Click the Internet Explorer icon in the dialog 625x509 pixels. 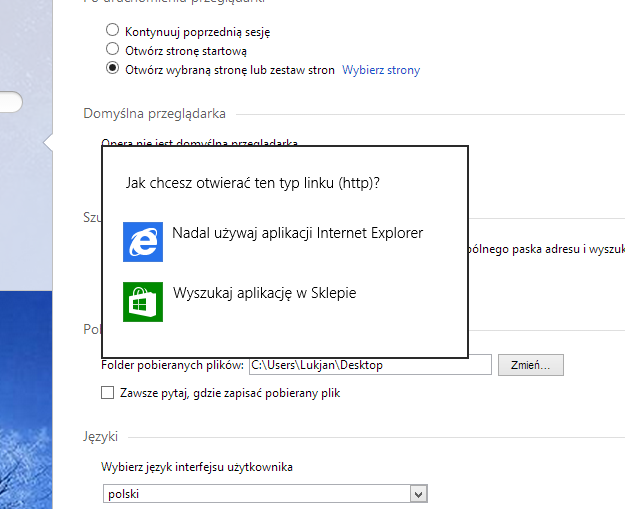143,242
